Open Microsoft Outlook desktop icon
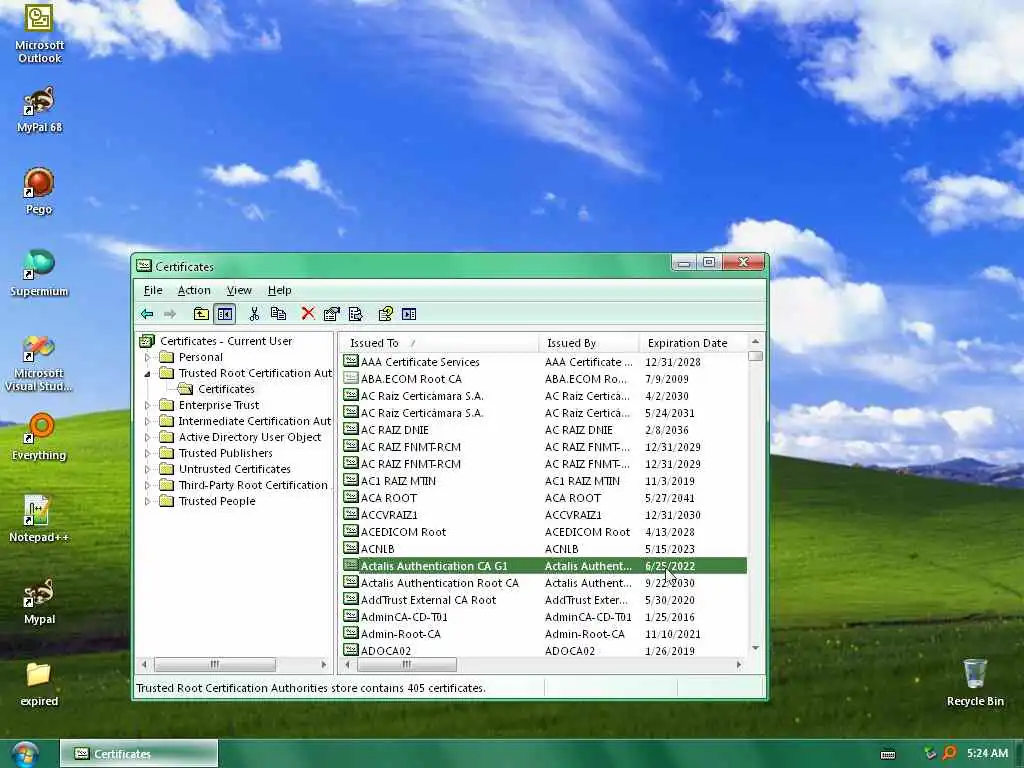Image resolution: width=1024 pixels, height=768 pixels. 39,33
